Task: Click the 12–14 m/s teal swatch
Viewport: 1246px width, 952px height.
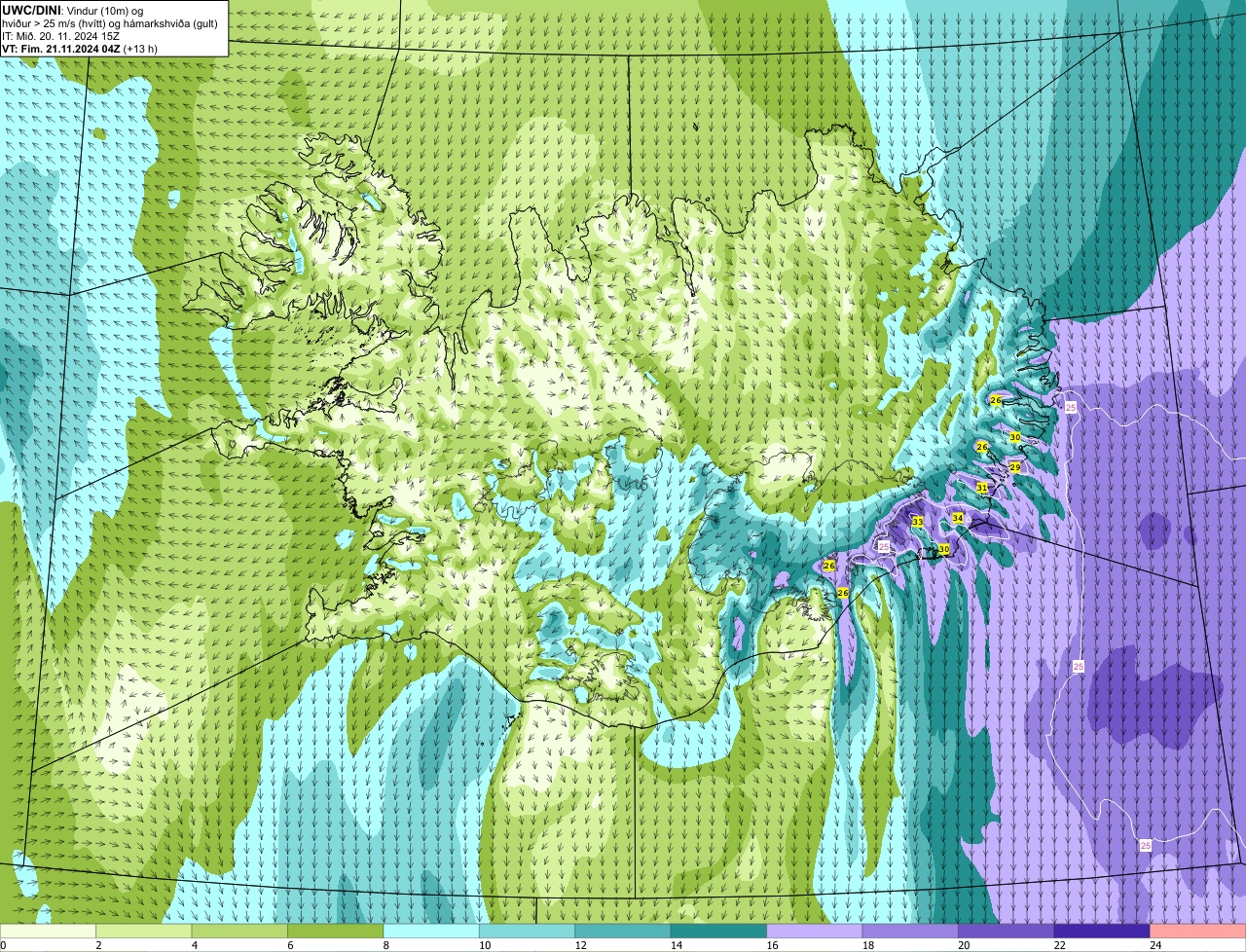Action: click(623, 931)
